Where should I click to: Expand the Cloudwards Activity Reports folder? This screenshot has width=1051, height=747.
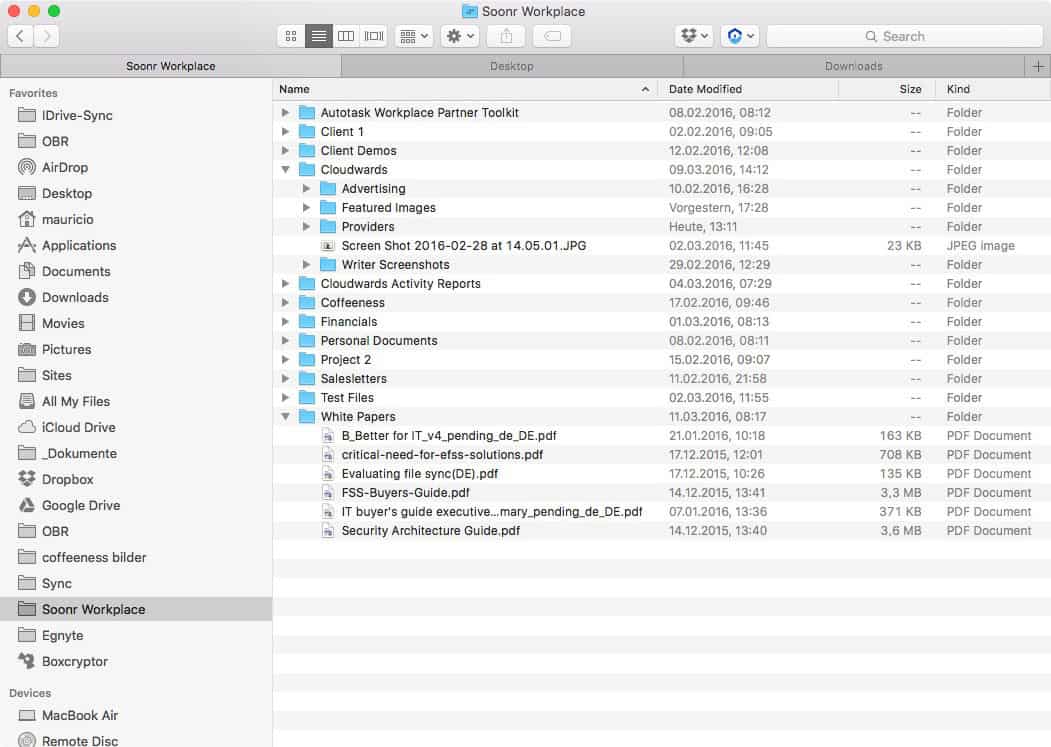(286, 284)
